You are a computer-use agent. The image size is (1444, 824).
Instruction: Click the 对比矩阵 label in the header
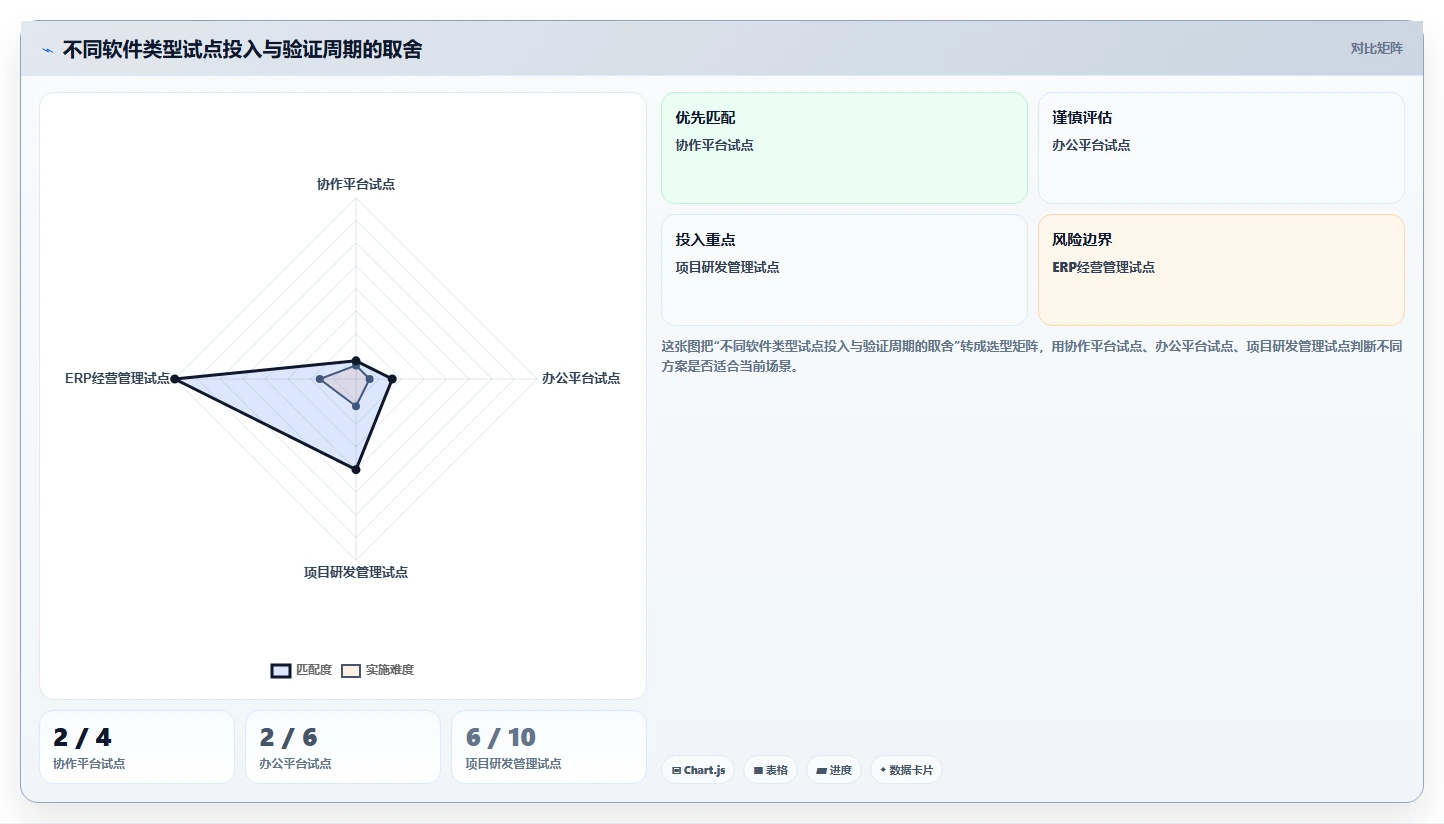[1377, 48]
